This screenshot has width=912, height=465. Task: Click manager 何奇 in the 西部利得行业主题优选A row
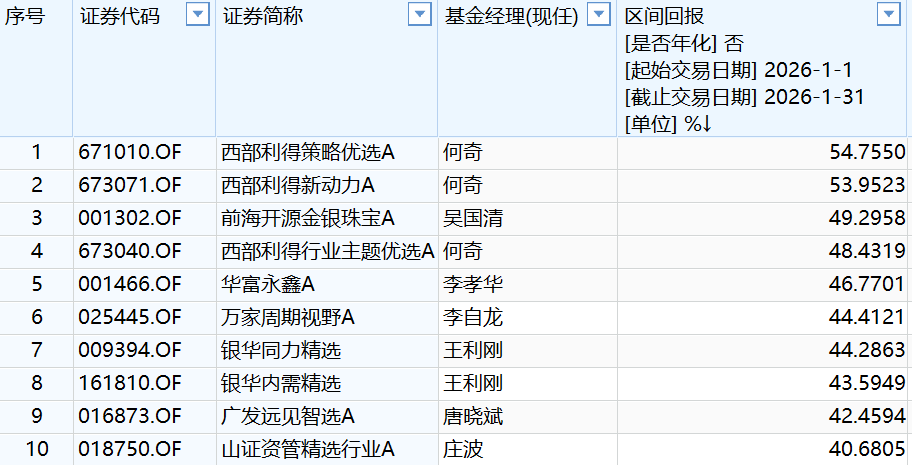[x=463, y=251]
